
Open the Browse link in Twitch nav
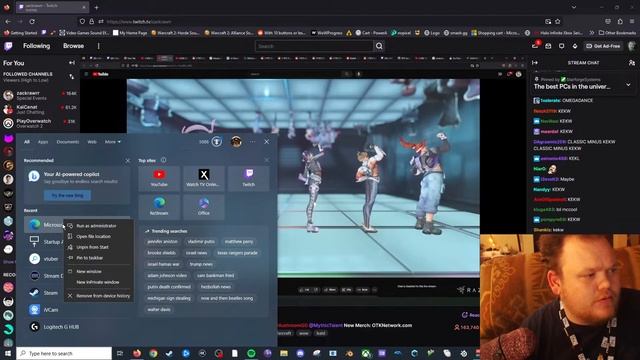click(x=73, y=46)
